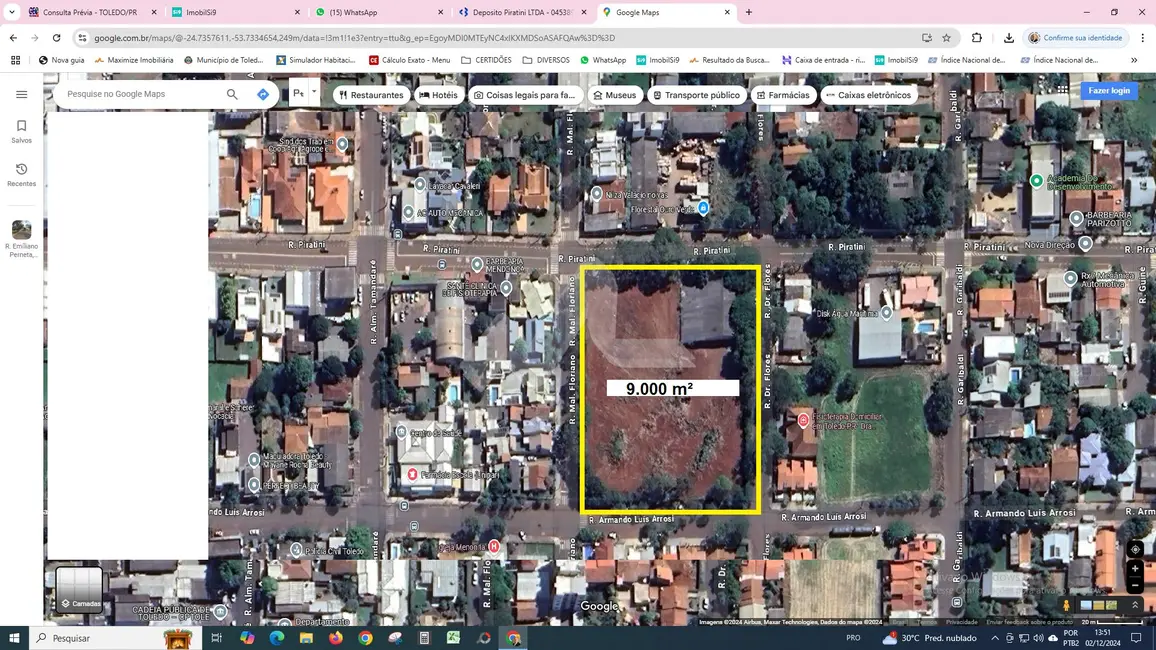The width and height of the screenshot is (1156, 650).
Task: Filter map by Farmácias
Action: tap(783, 95)
